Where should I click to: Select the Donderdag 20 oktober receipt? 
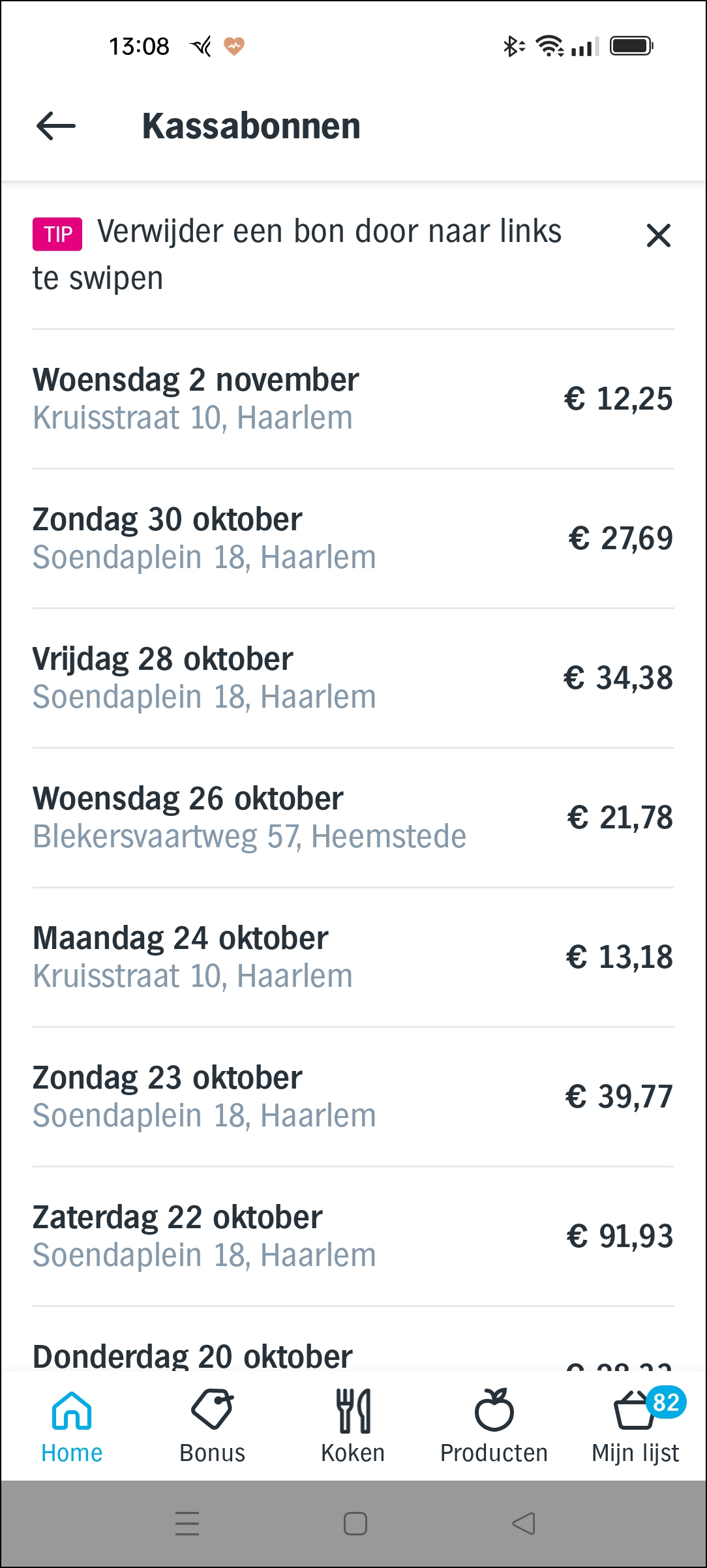click(353, 1338)
